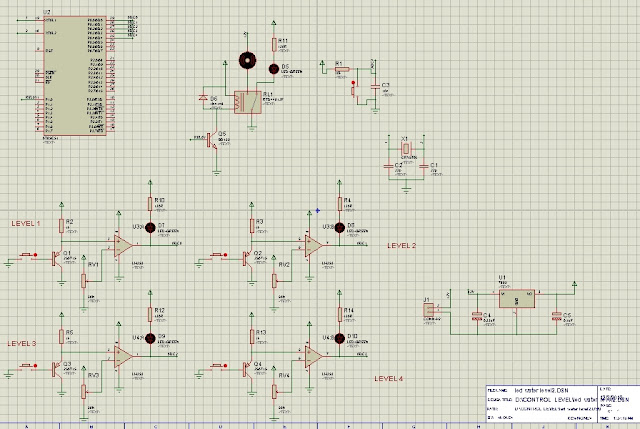This screenshot has width=640, height=429.
Task: Select potentiometer RV2
Action: (x=274, y=281)
